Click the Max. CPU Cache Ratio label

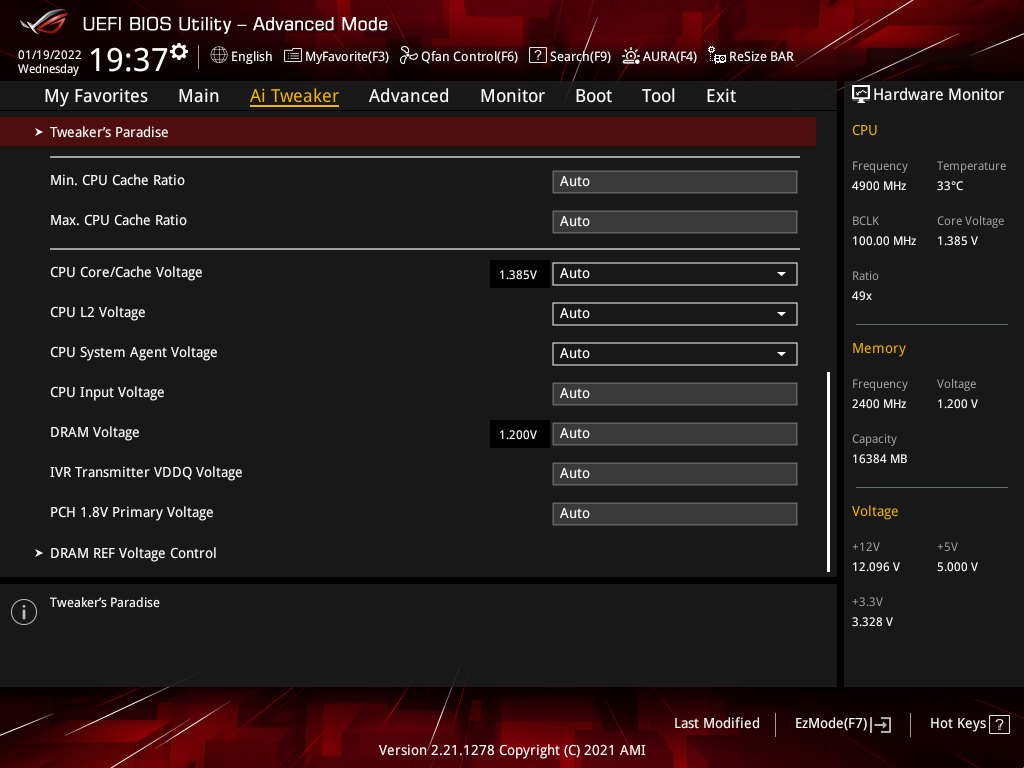pos(118,220)
